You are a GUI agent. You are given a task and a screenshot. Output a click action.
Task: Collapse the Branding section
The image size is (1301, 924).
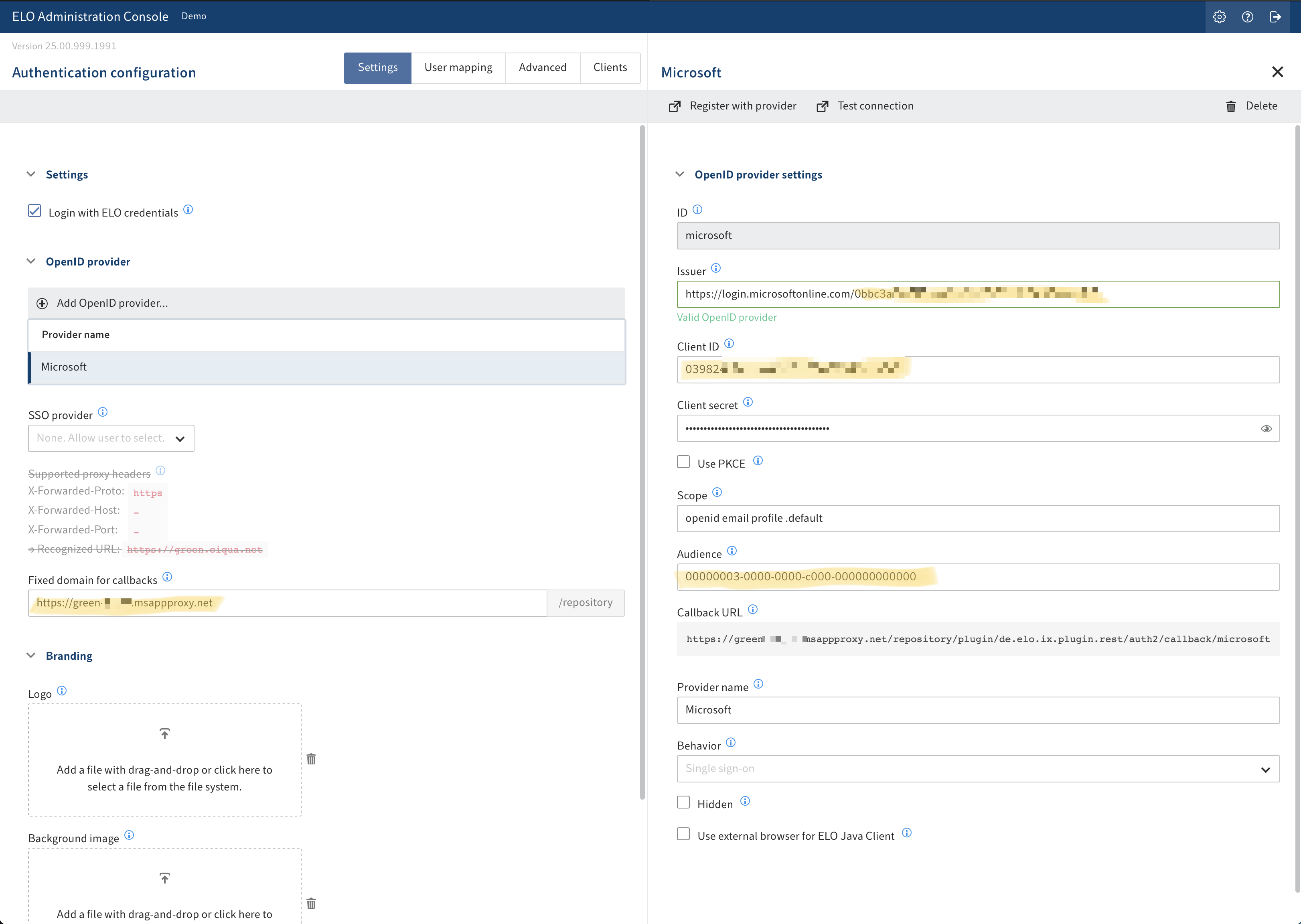point(31,655)
